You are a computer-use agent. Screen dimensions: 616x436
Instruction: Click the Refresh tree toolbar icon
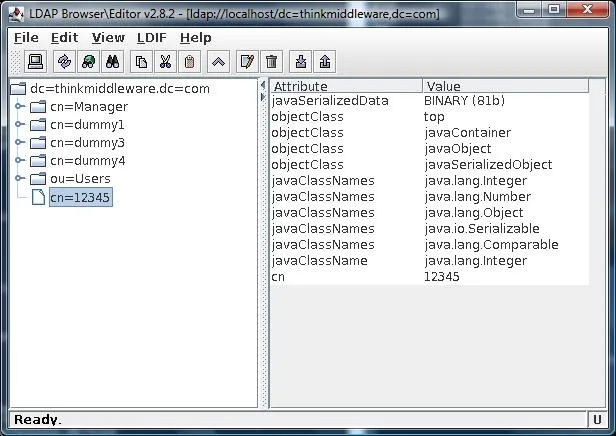click(88, 62)
